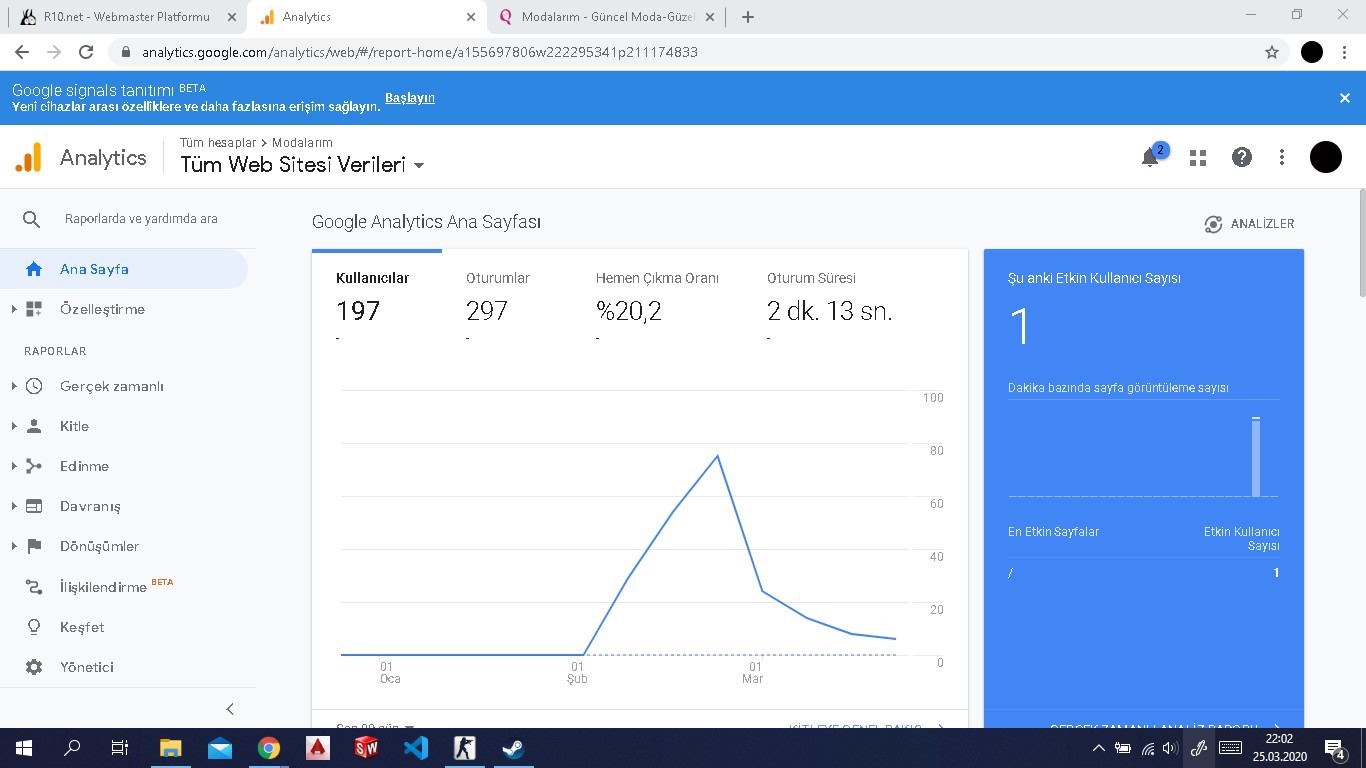Expand the Kitle reports arrow
The width and height of the screenshot is (1366, 768).
coord(14,426)
